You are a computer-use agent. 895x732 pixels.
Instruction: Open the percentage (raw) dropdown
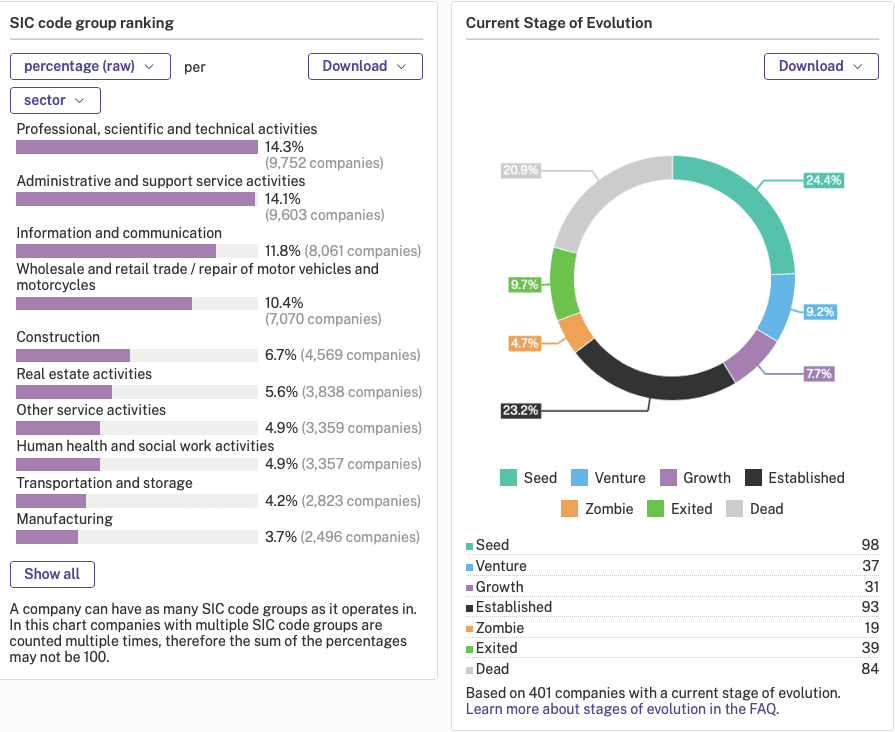90,66
